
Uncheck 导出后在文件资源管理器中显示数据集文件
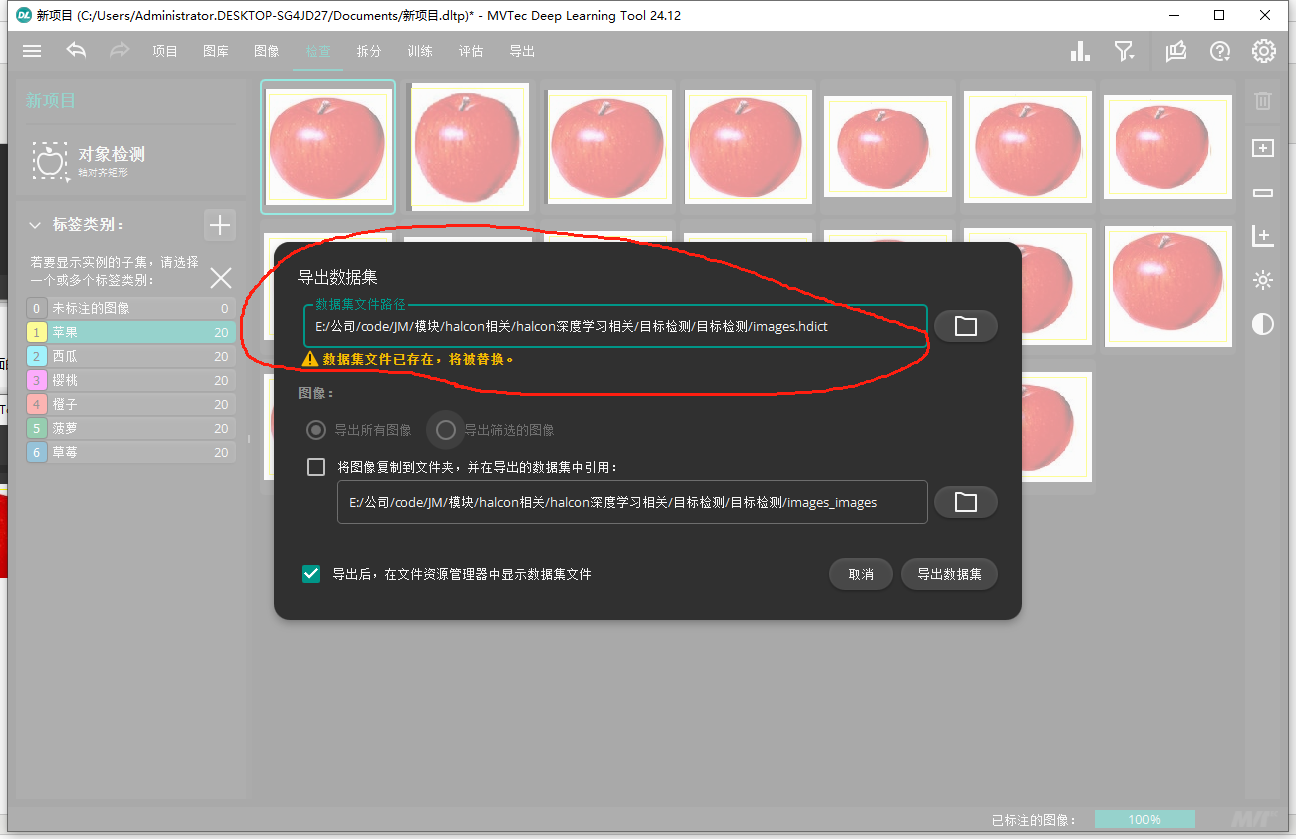310,574
